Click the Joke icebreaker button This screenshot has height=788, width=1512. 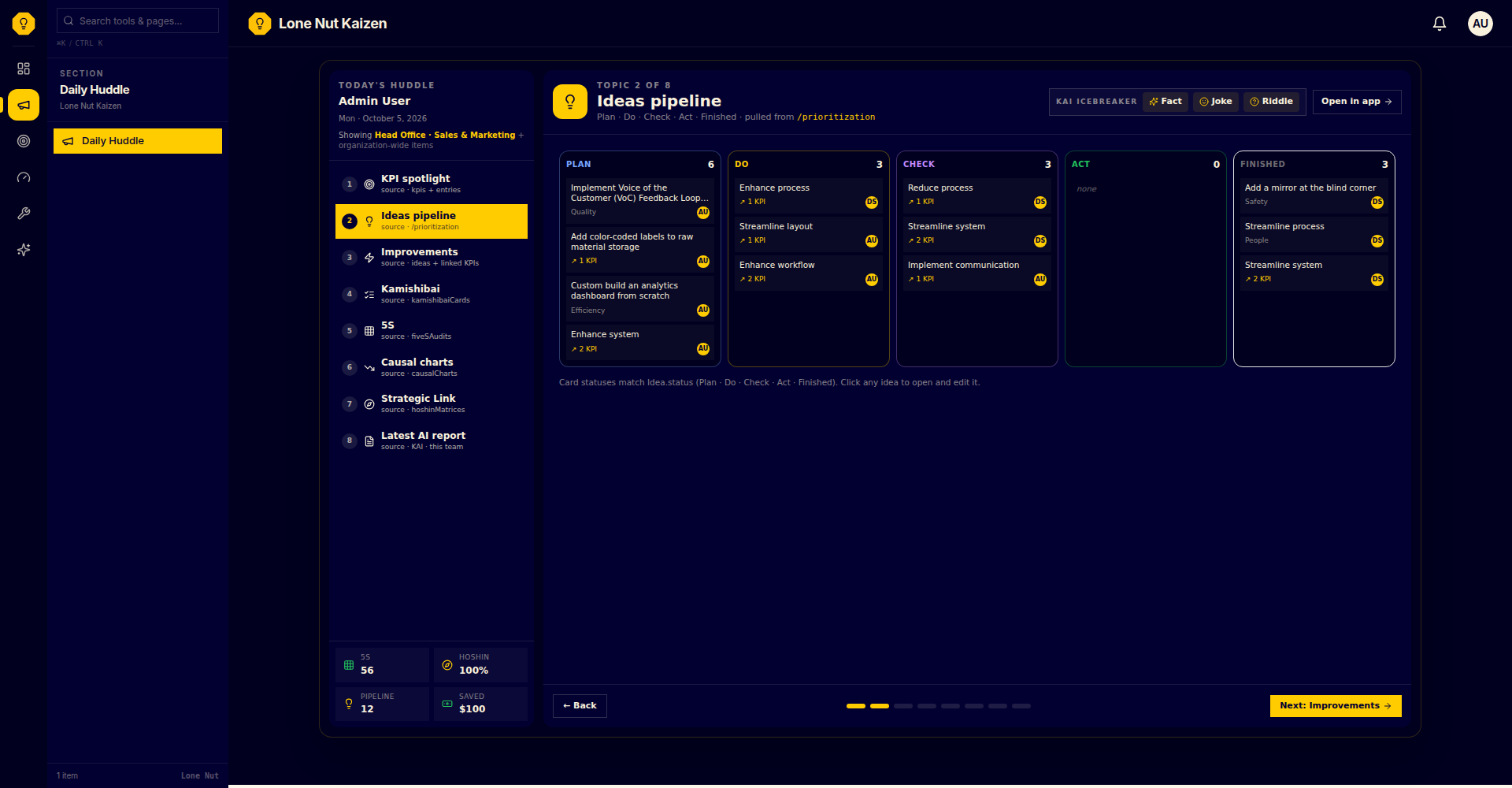[1216, 102]
